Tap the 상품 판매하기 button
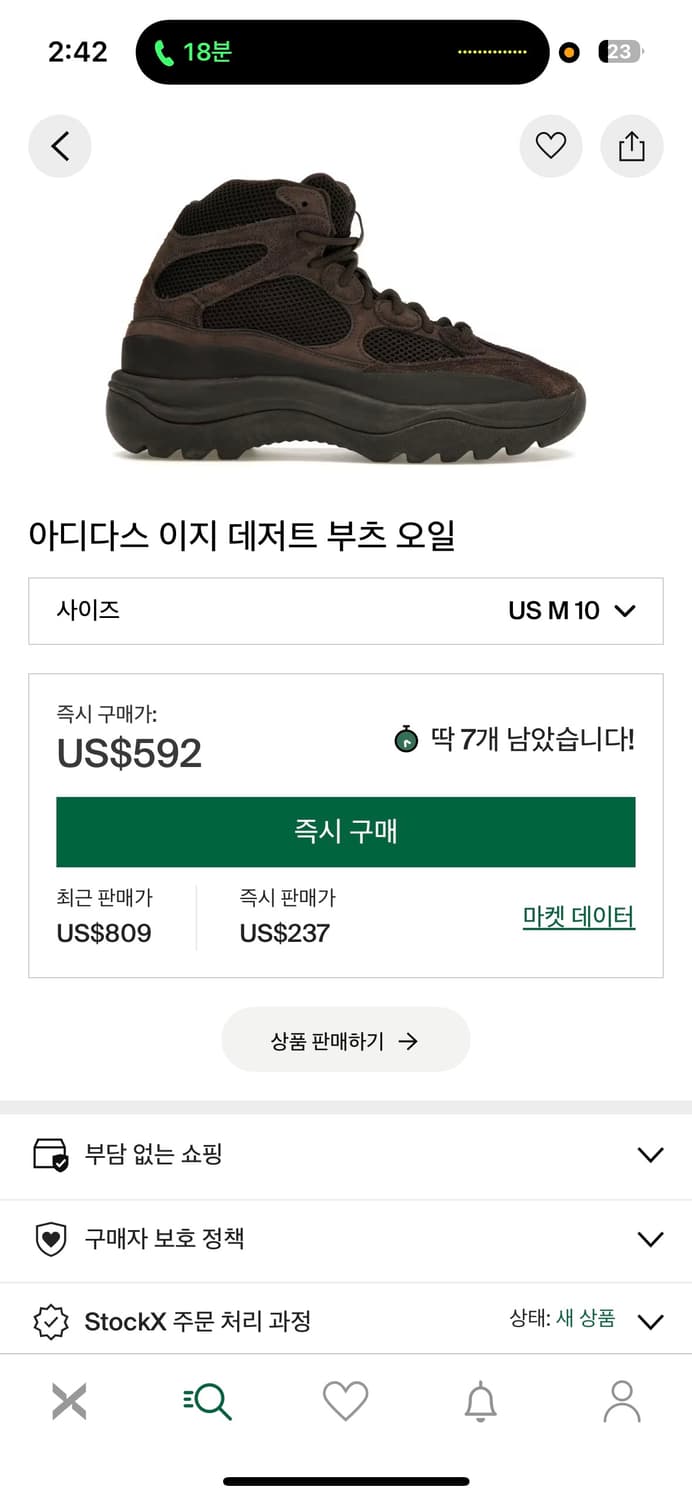Viewport: 692px width, 1500px height. pyautogui.click(x=345, y=1040)
